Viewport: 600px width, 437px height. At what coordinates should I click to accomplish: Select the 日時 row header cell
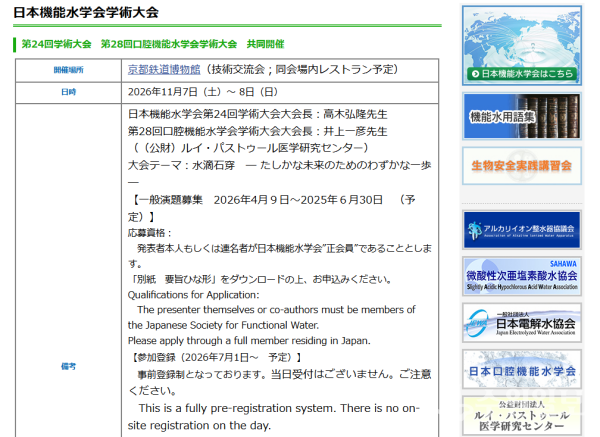pyautogui.click(x=68, y=92)
